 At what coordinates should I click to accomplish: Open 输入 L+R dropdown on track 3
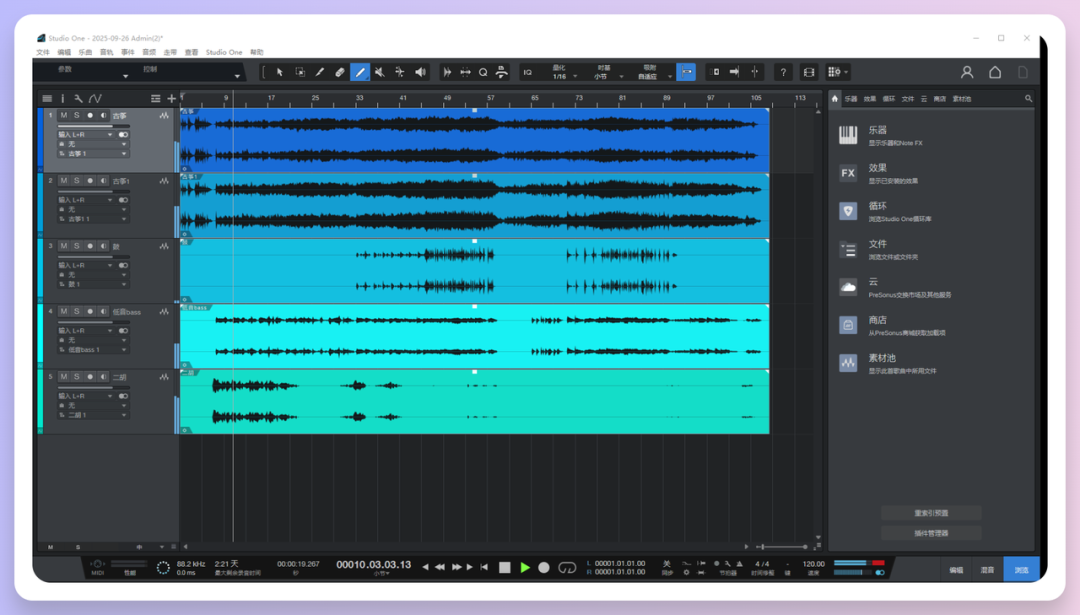(x=85, y=265)
